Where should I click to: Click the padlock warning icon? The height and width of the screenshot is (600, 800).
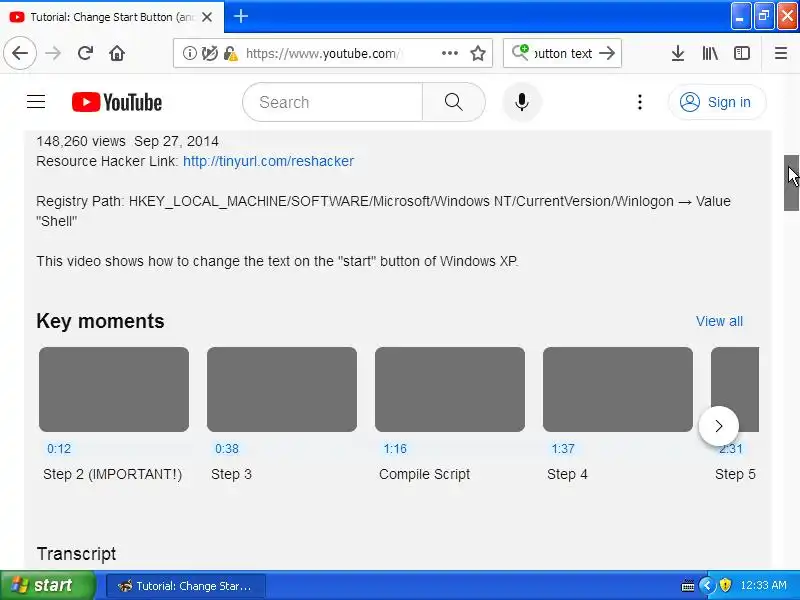point(231,53)
